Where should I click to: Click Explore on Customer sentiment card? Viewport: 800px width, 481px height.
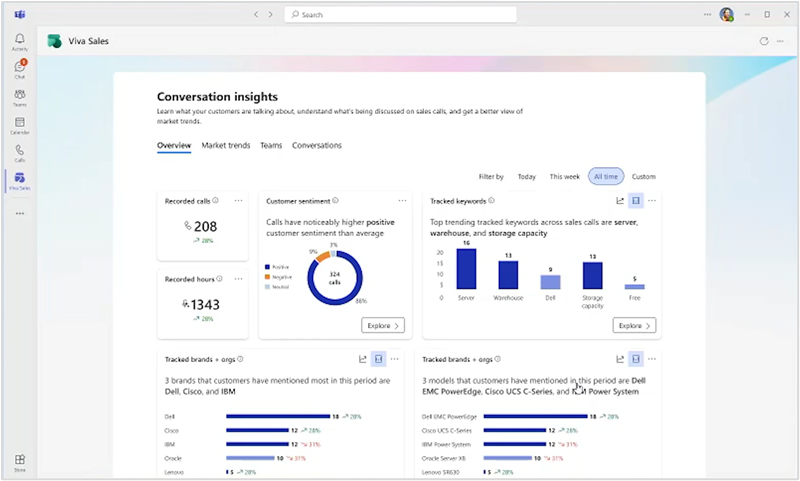click(383, 325)
